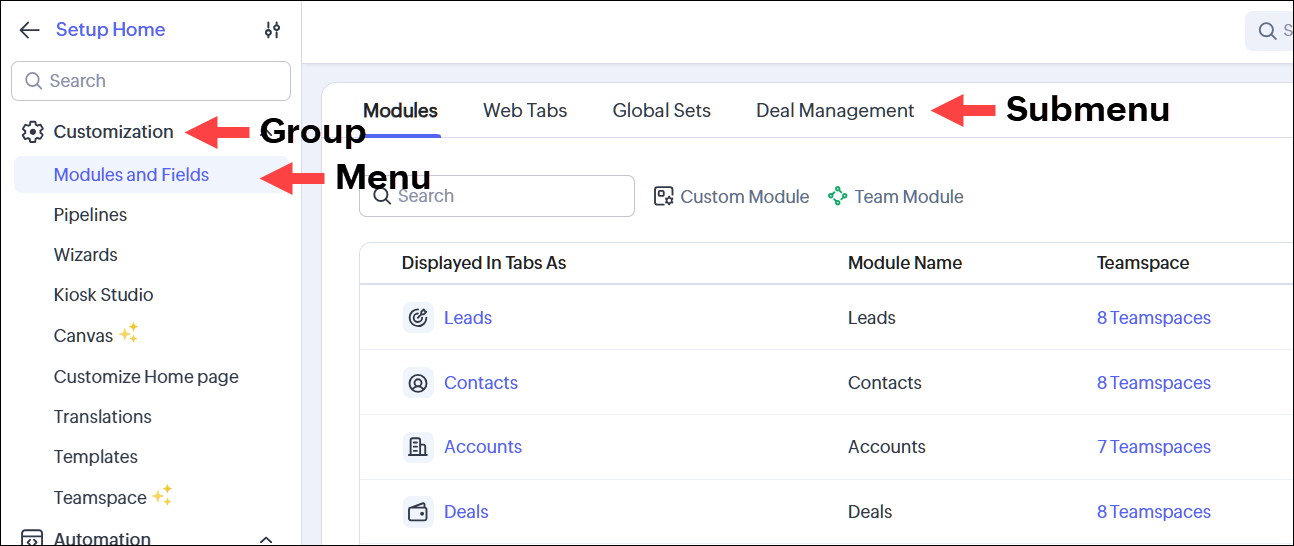The image size is (1294, 546).
Task: Click the Automation group icon
Action: (32, 539)
